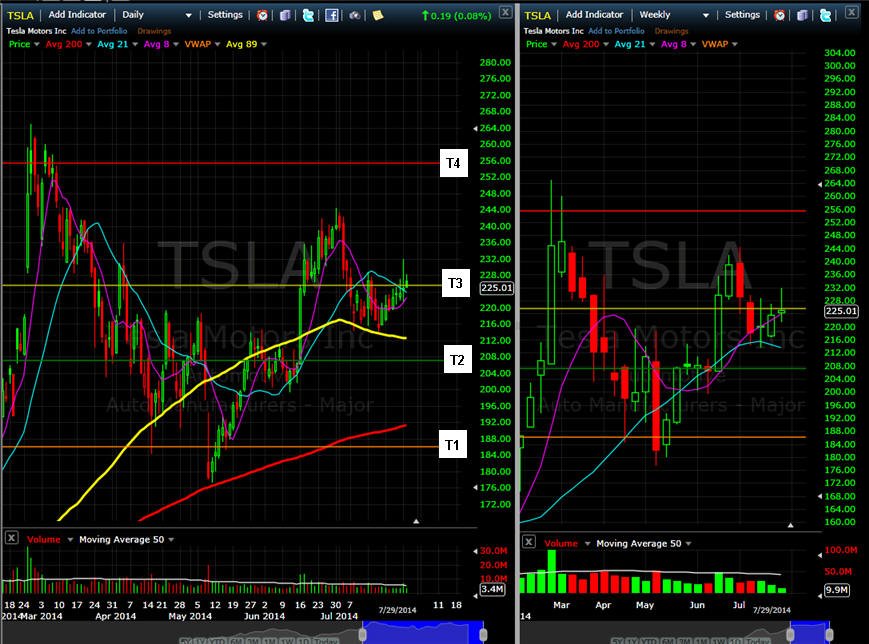Expand Avg 200 options in Weekly chart

[606, 44]
